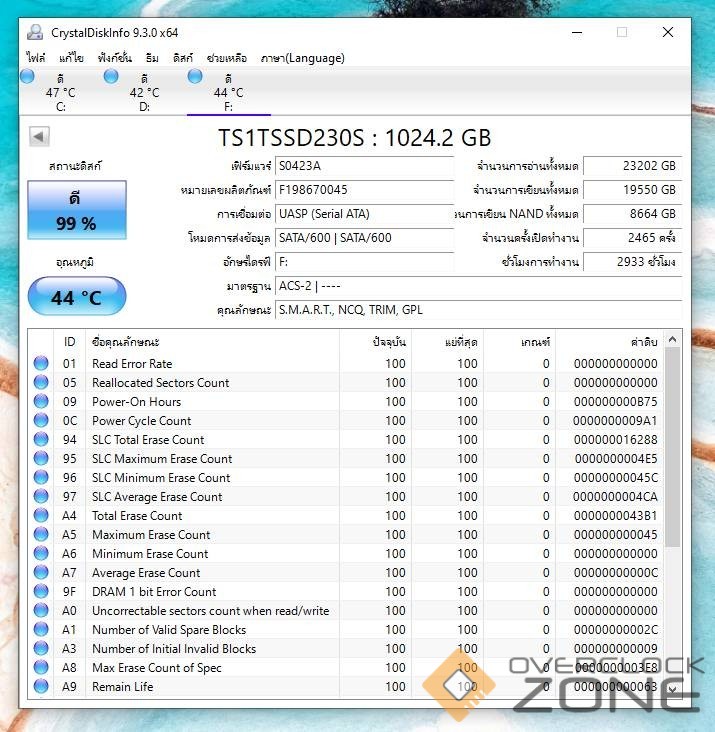
Task: Click the status icon for Power-On Hours row
Action: [x=41, y=401]
